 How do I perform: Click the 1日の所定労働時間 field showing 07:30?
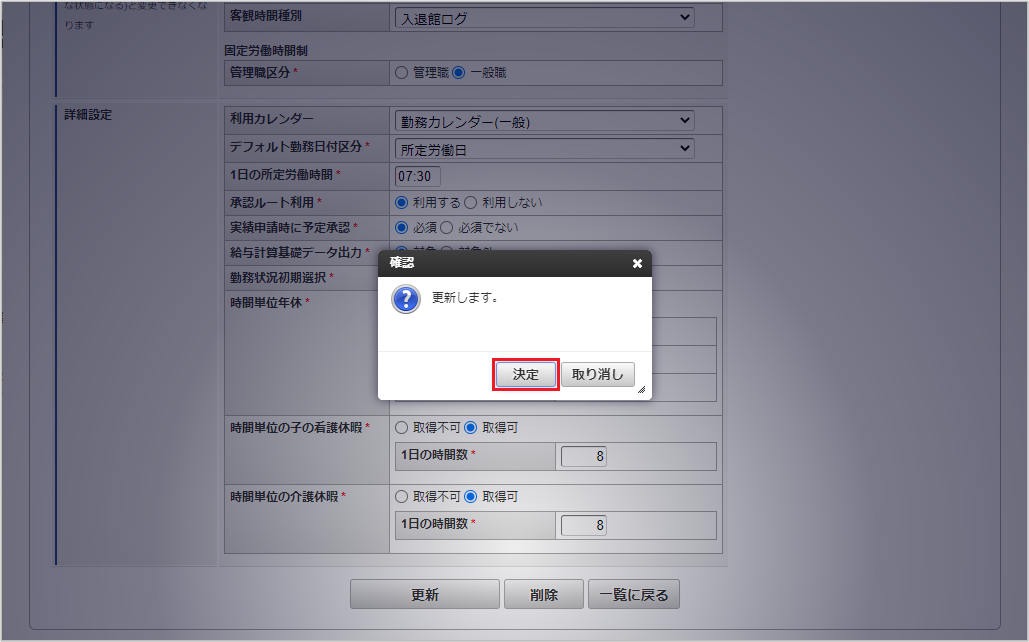point(417,176)
